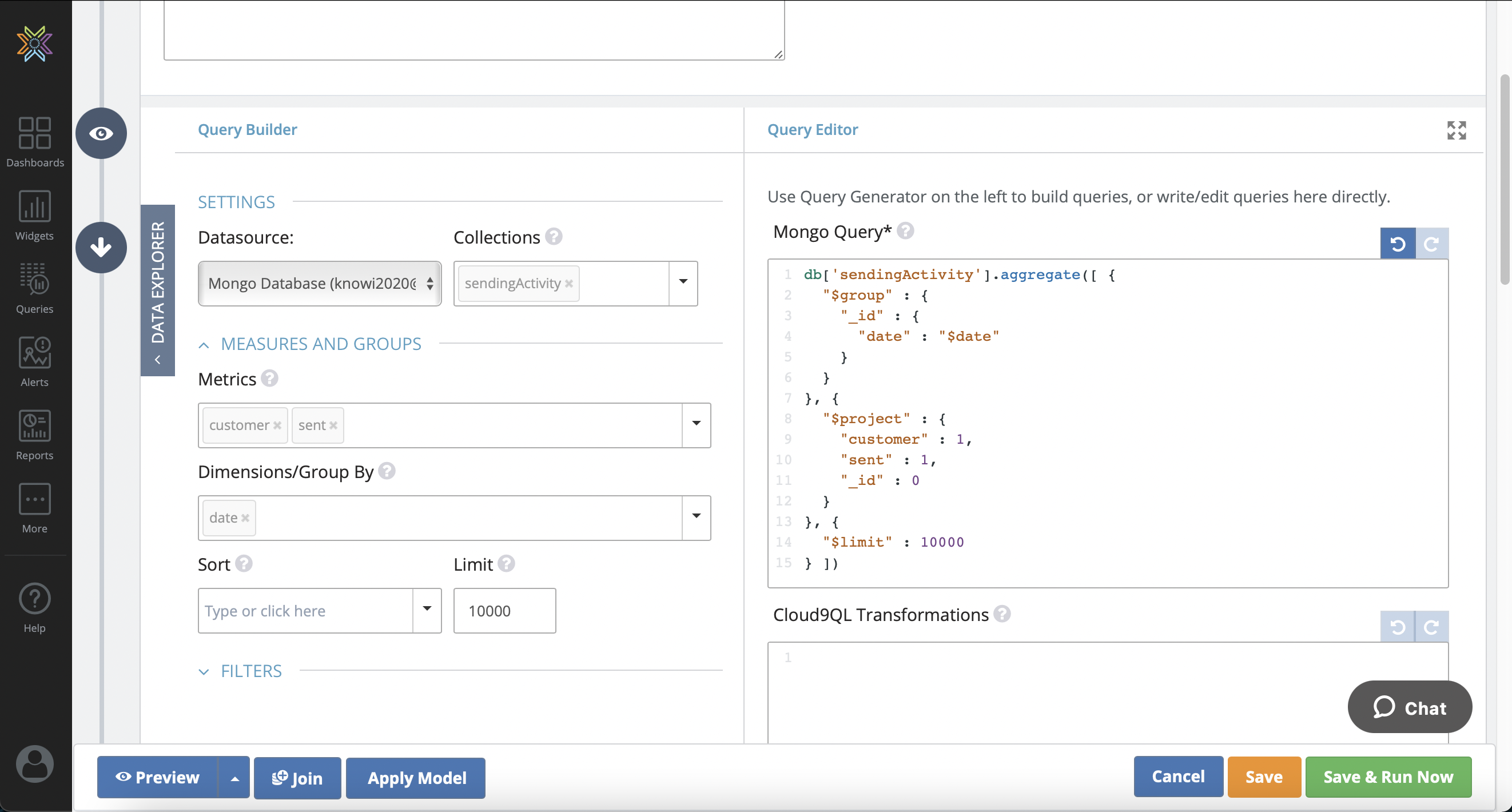Collapse the Measures and Groups section
This screenshot has height=812, width=1512.
204,344
